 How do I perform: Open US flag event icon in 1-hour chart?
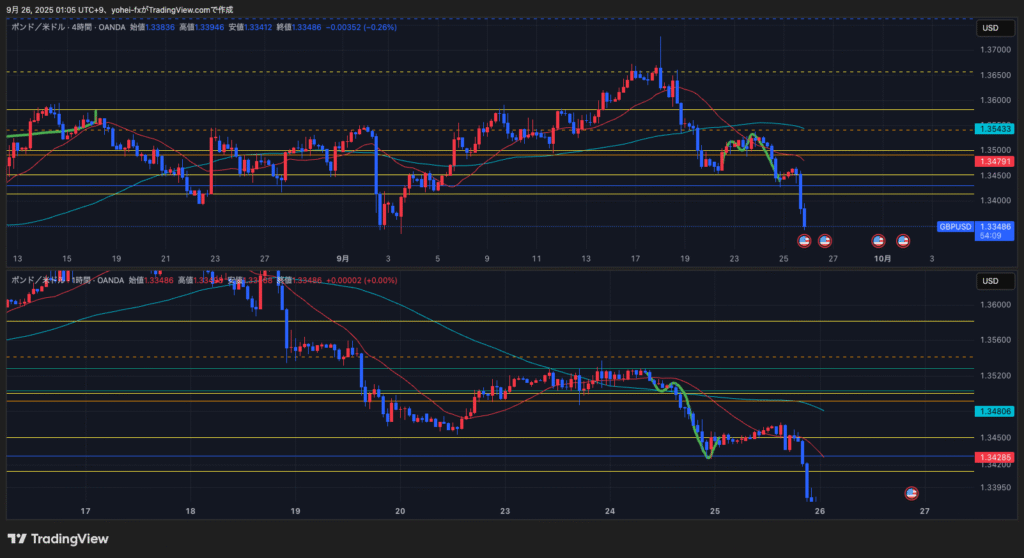point(912,493)
